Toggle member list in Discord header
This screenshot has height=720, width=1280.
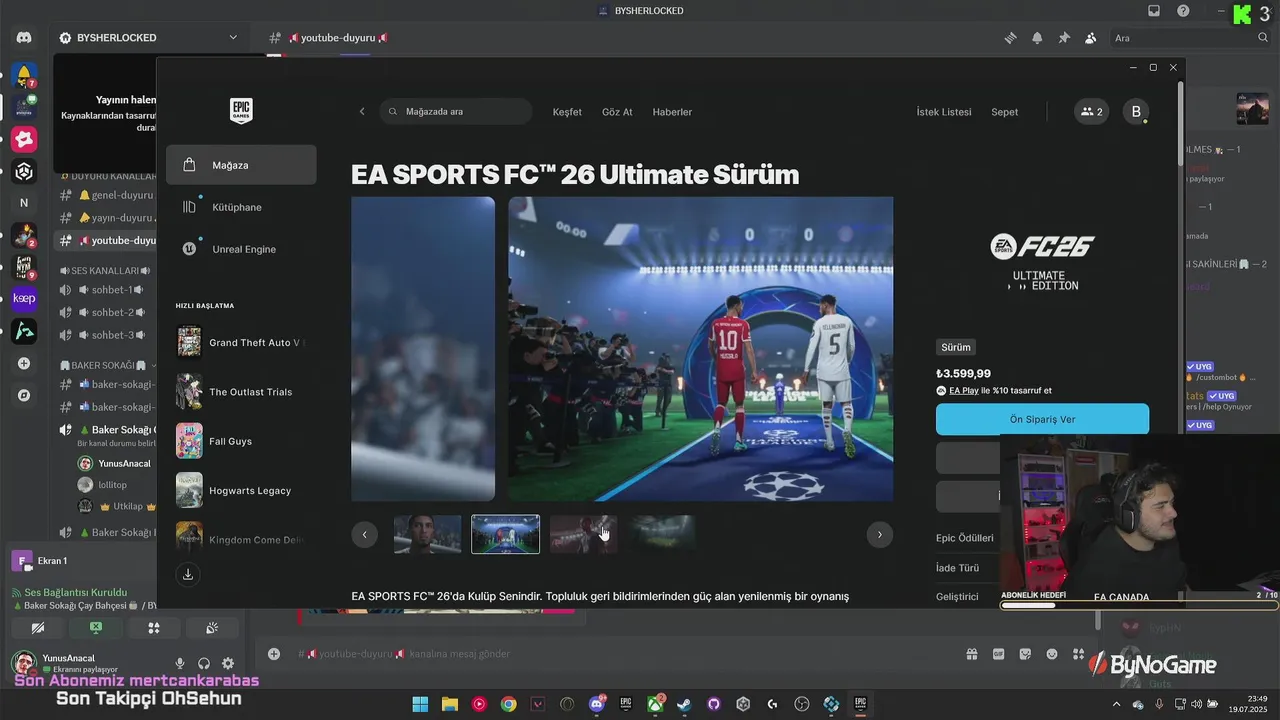point(1090,38)
